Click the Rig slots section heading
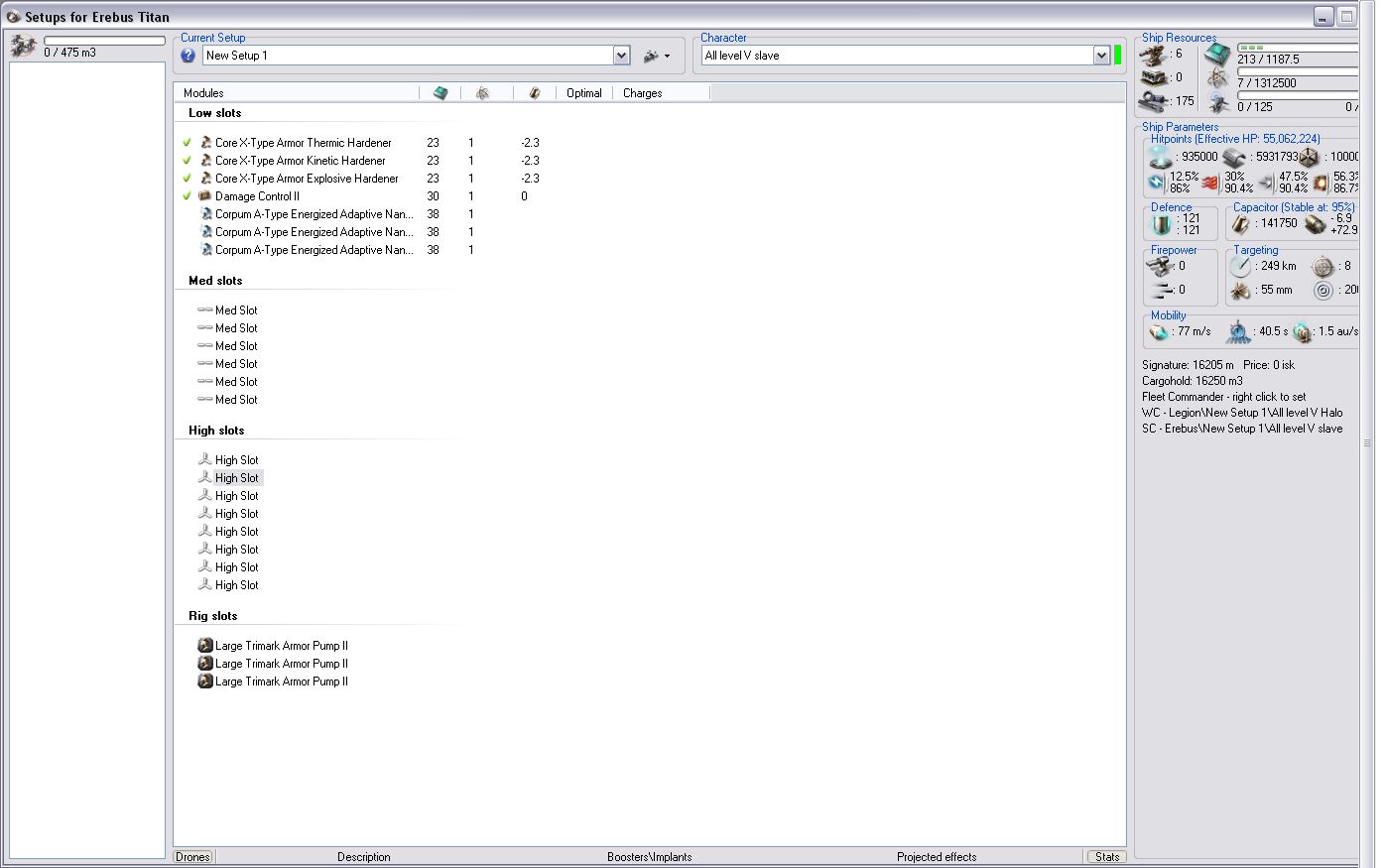The width and height of the screenshot is (1386, 868). pos(213,616)
